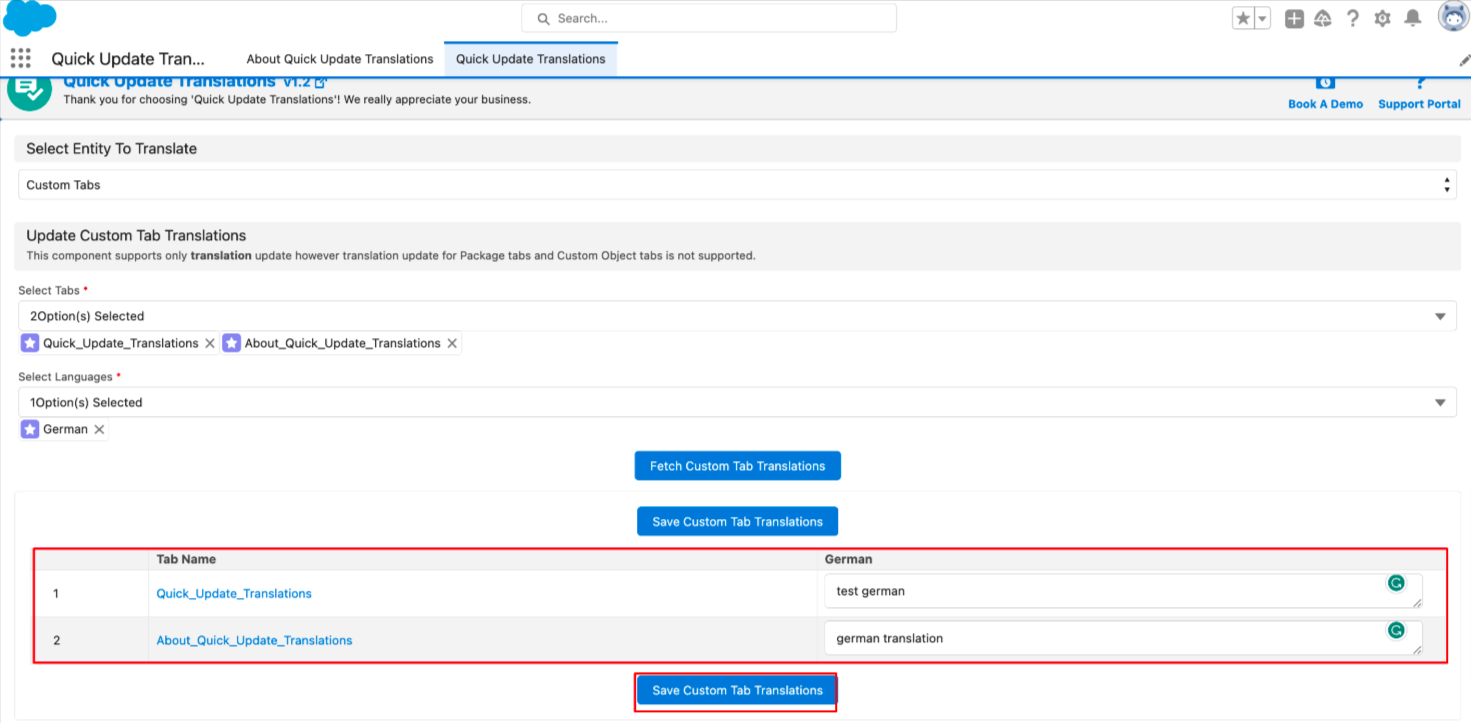Click the Favorites star icon

point(1243,18)
